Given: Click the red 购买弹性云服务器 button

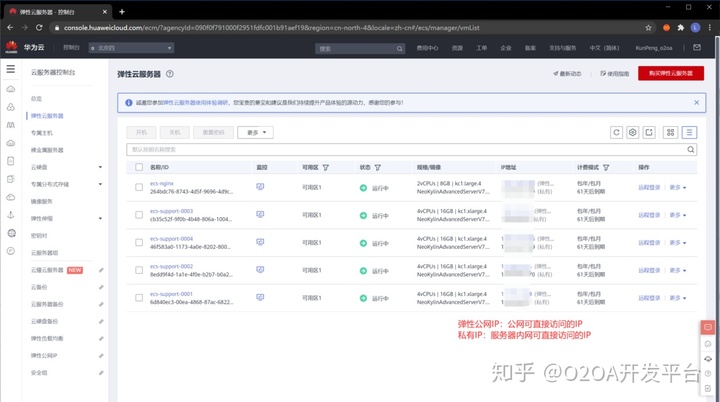Looking at the screenshot, I should tap(671, 73).
